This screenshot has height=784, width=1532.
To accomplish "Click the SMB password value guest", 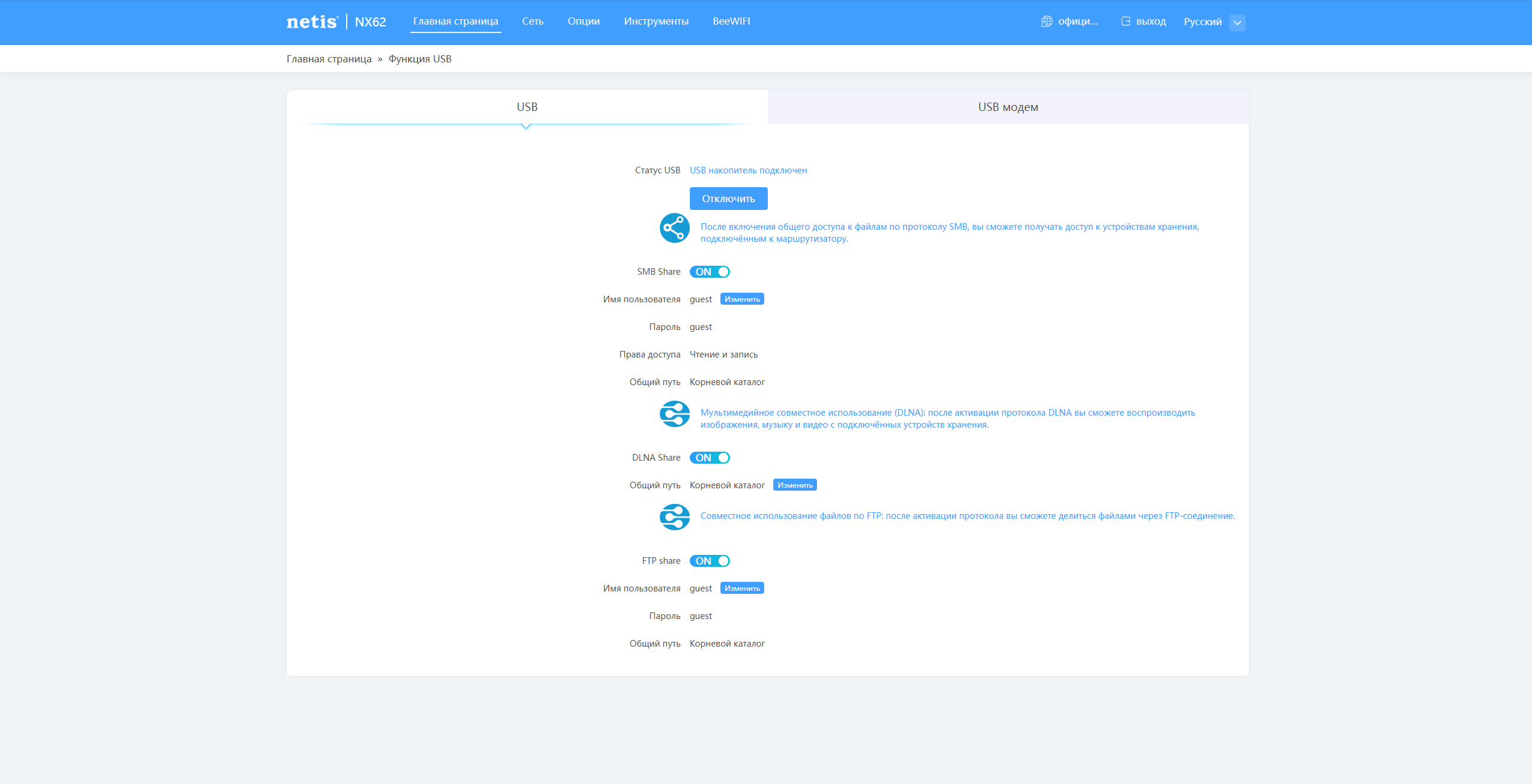I will tap(701, 327).
